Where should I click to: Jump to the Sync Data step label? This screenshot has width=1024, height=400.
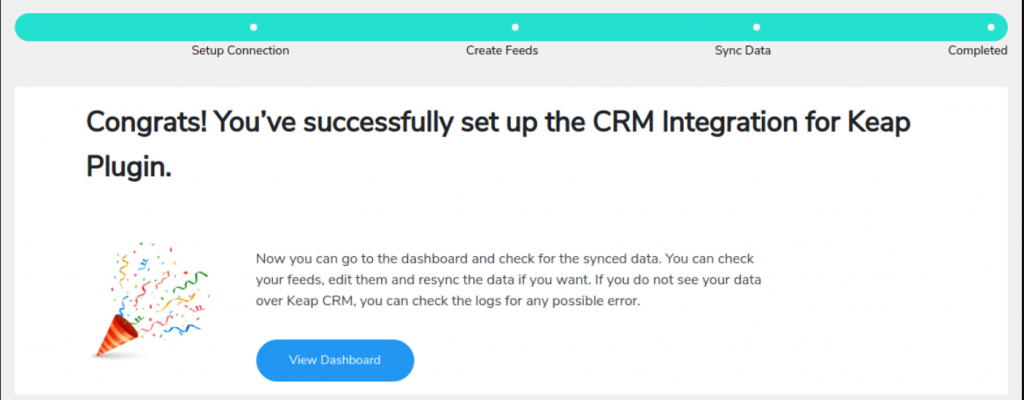(x=743, y=50)
